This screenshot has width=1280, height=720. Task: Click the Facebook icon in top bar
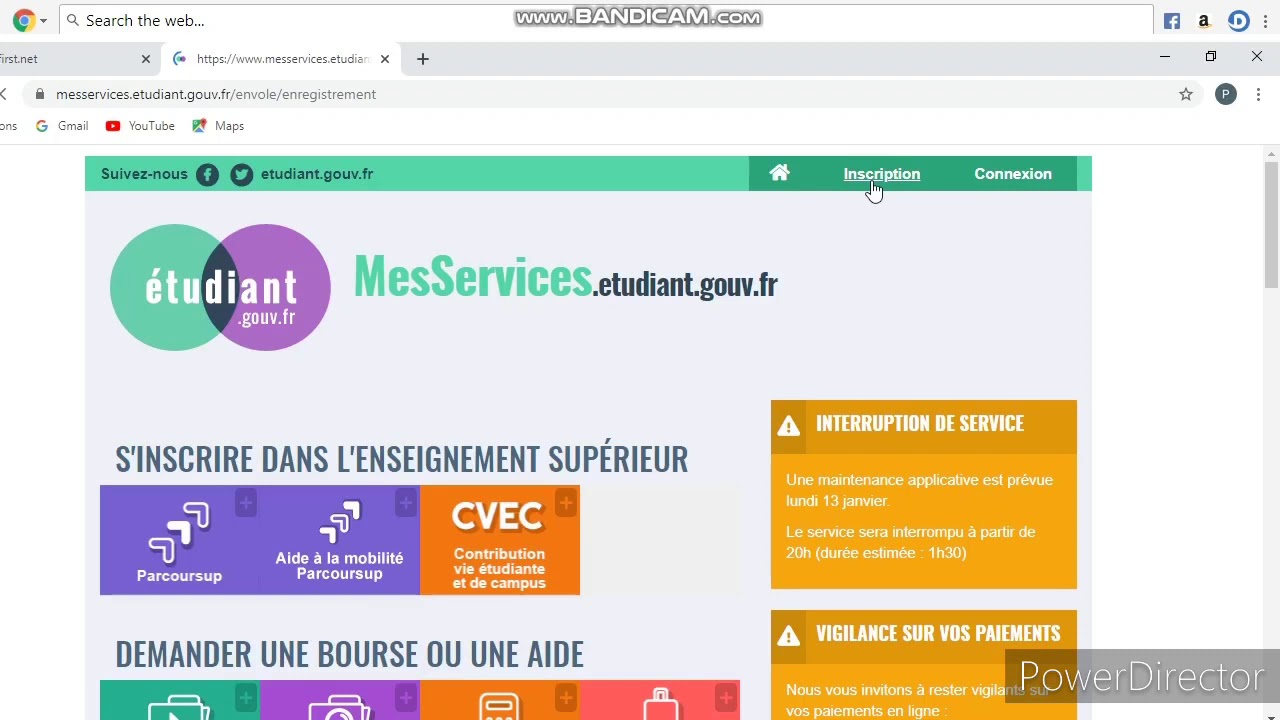pos(1172,21)
